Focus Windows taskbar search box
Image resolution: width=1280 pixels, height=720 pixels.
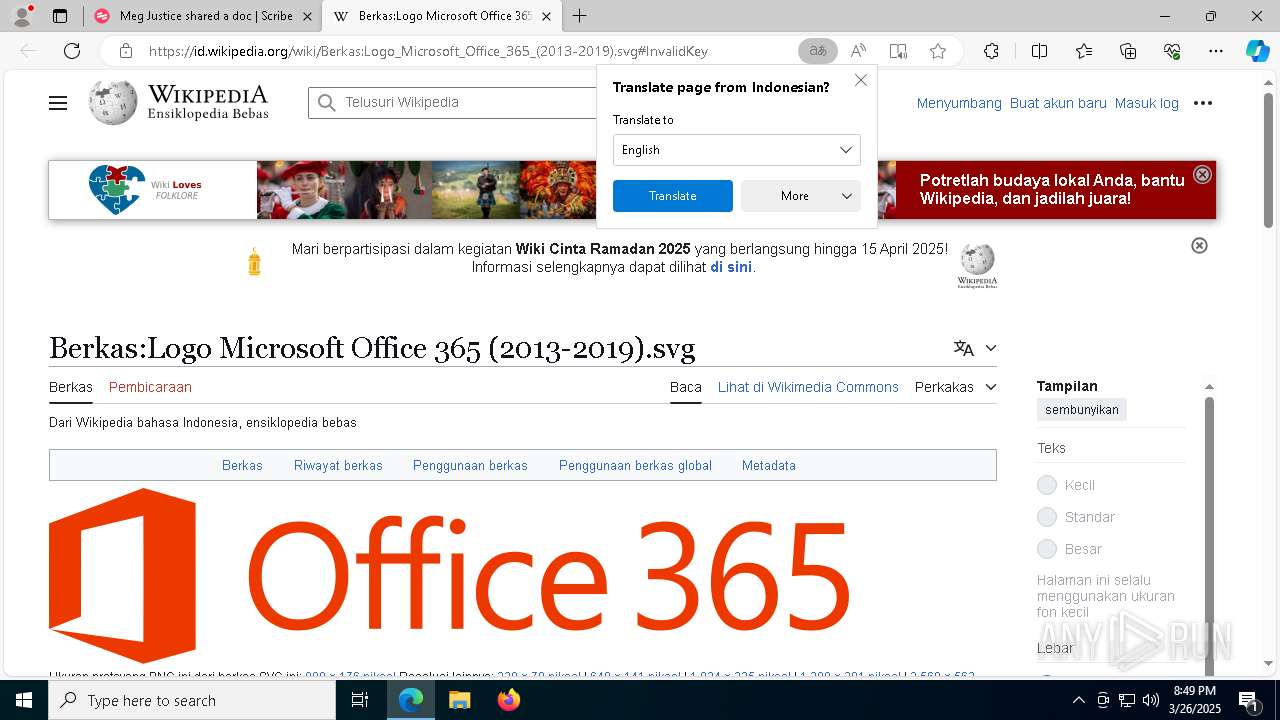[x=192, y=700]
